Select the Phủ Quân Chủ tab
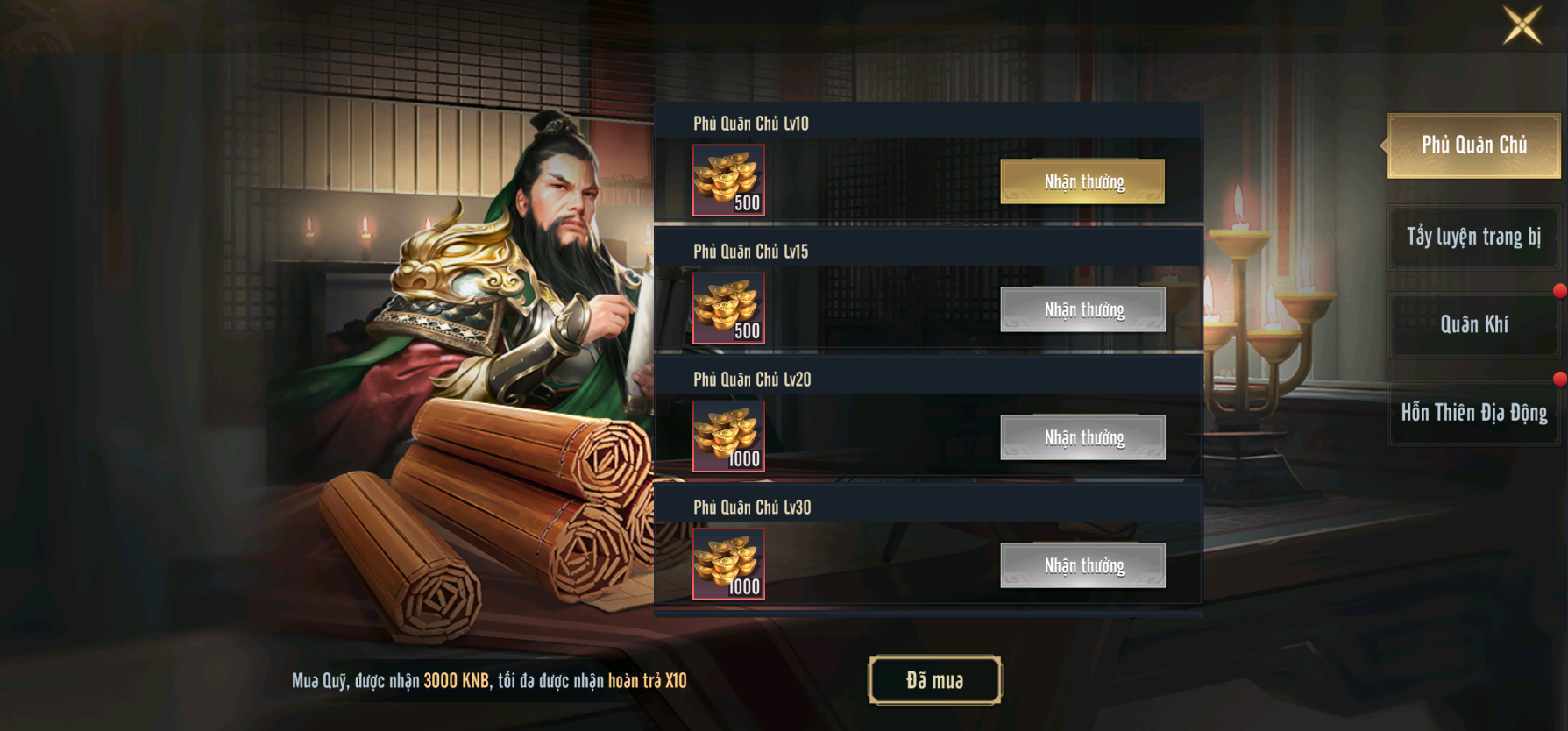This screenshot has width=1568, height=731. point(1473,145)
